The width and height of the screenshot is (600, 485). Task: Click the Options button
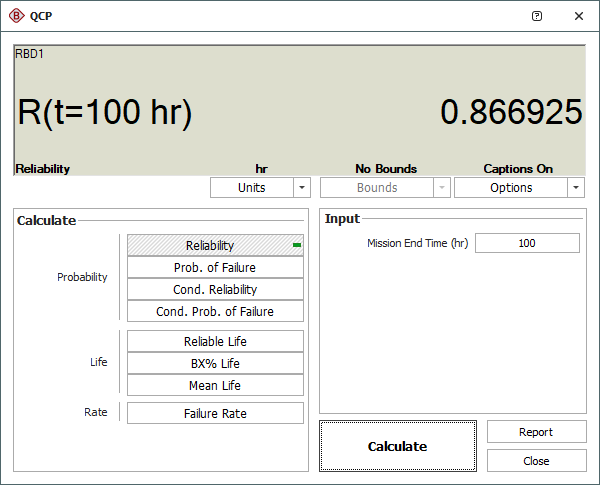point(511,188)
